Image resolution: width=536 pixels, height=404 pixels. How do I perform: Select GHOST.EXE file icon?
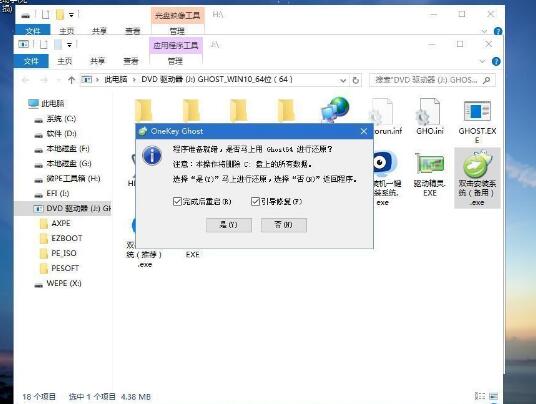click(x=477, y=111)
